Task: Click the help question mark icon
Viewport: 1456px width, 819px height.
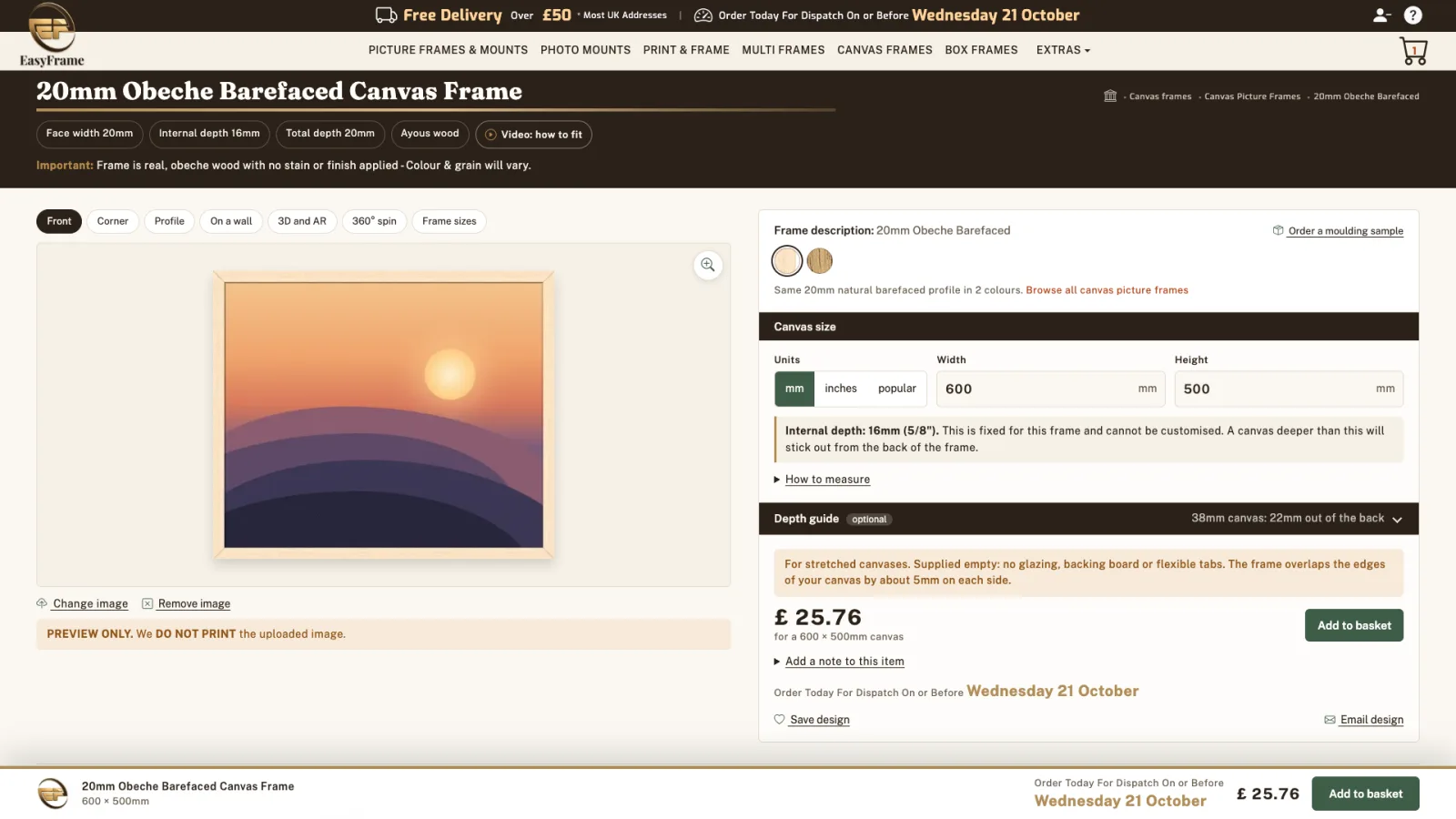Action: [x=1412, y=15]
